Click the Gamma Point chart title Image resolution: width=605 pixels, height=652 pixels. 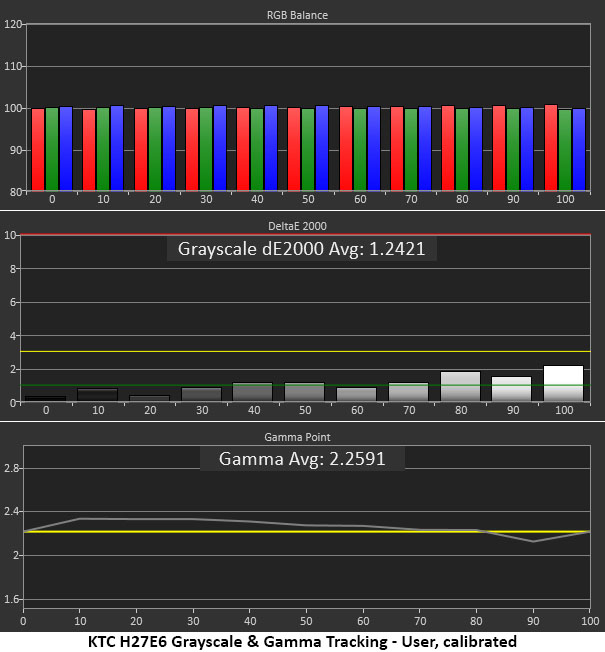click(x=297, y=437)
